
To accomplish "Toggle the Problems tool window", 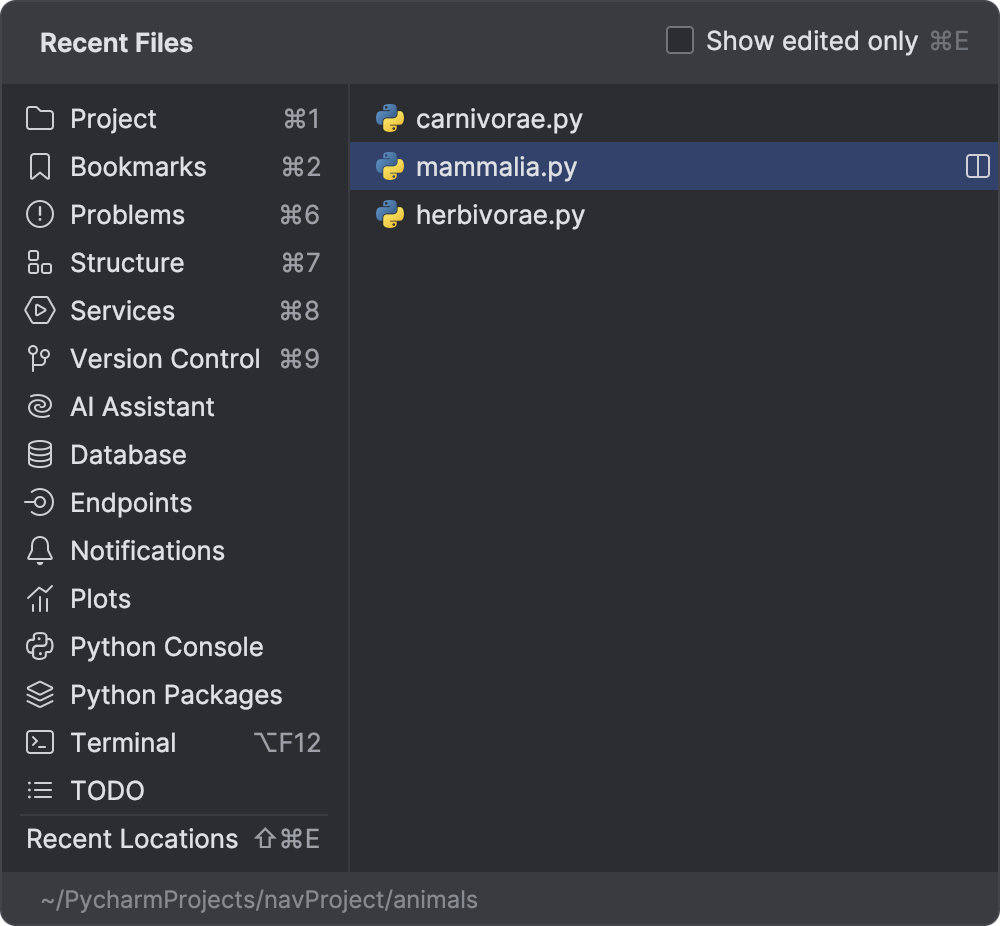I will 127,215.
